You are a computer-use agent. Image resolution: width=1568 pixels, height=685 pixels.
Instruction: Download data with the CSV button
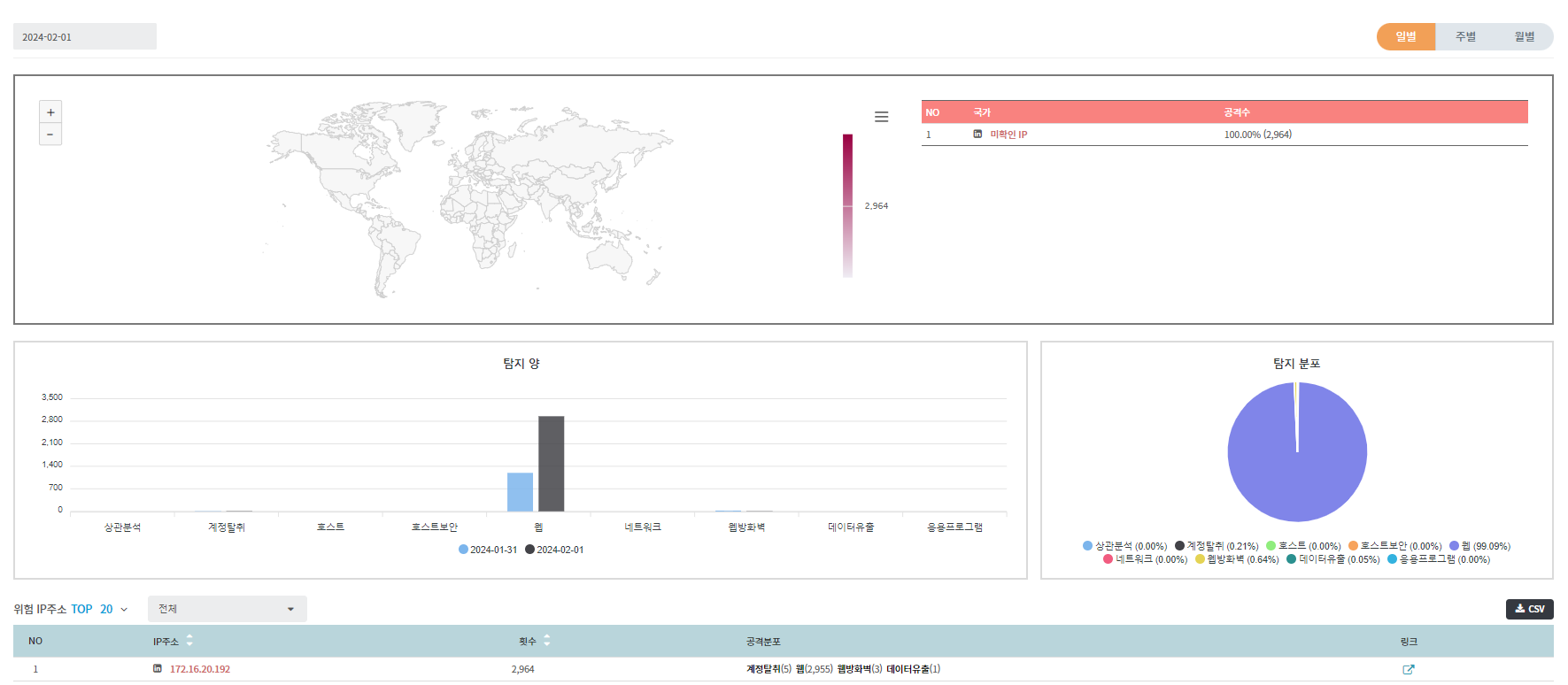coord(1529,609)
